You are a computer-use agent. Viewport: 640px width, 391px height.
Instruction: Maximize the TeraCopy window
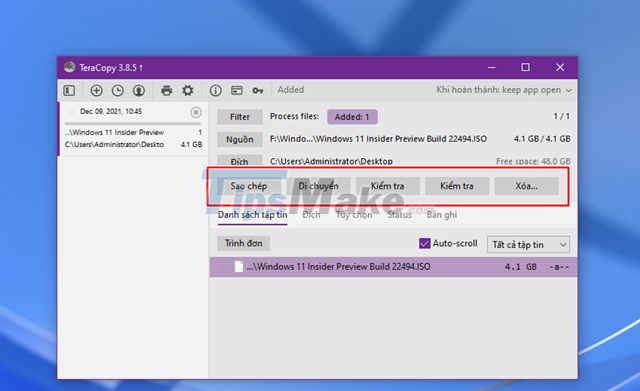[525, 67]
